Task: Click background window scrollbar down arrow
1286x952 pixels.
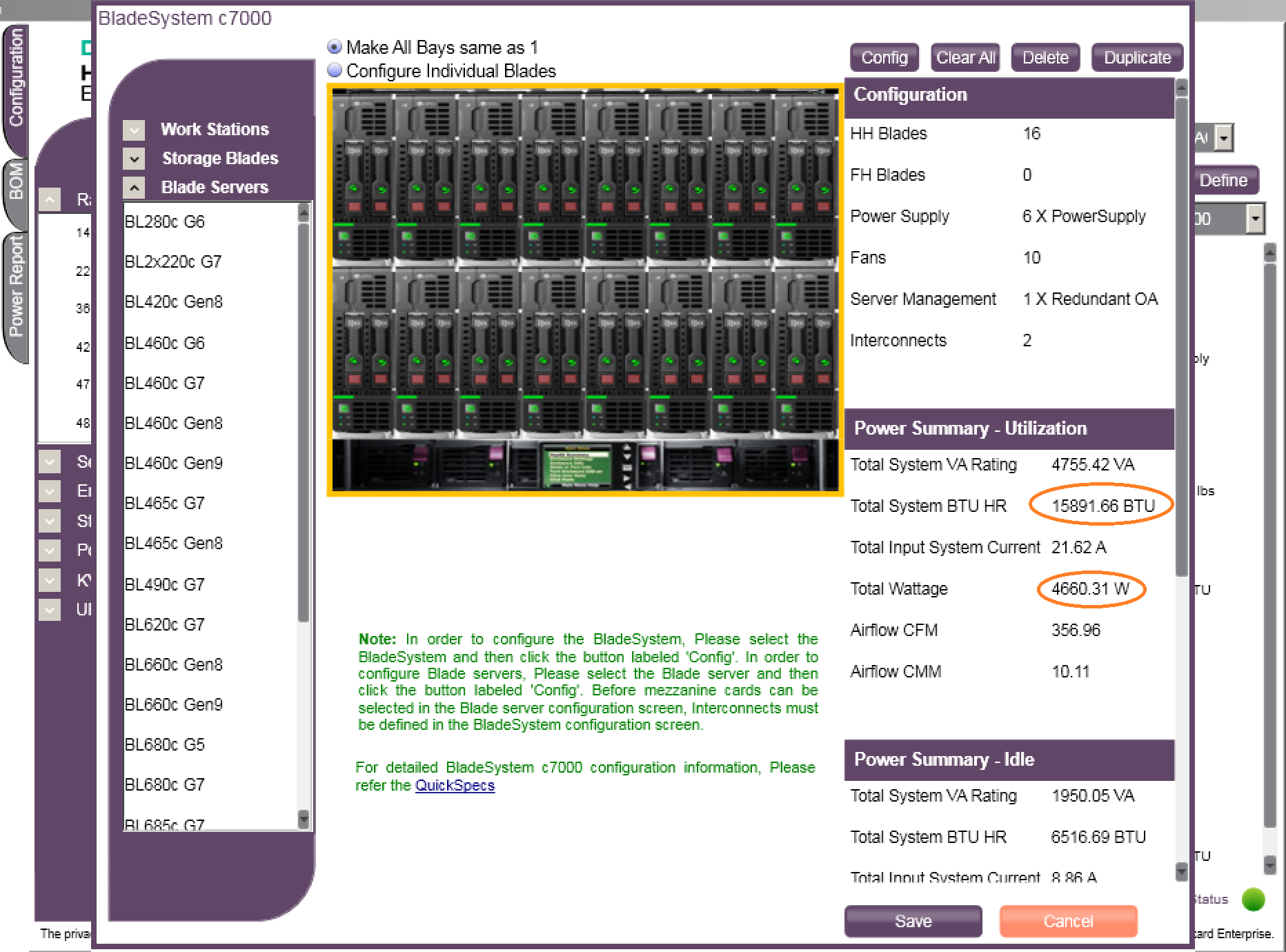Action: pyautogui.click(x=1269, y=865)
